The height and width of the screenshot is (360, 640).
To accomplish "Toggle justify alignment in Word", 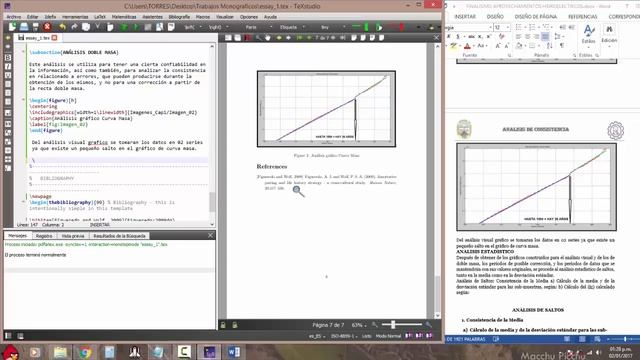I will 545,37.
